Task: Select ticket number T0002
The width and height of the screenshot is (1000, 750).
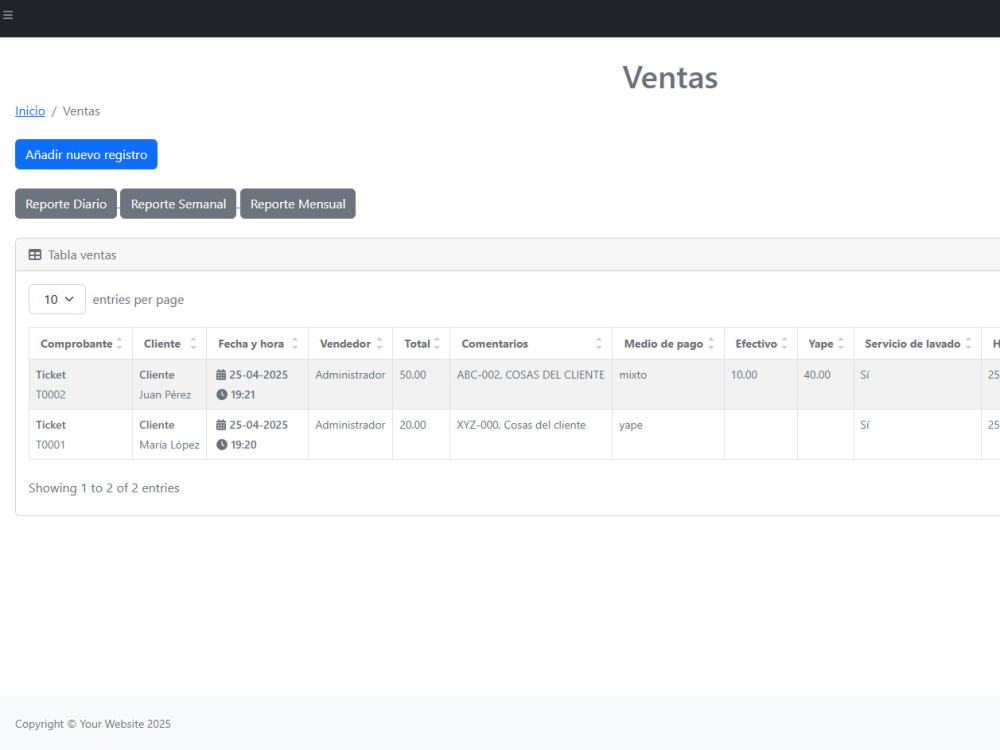Action: click(x=50, y=395)
